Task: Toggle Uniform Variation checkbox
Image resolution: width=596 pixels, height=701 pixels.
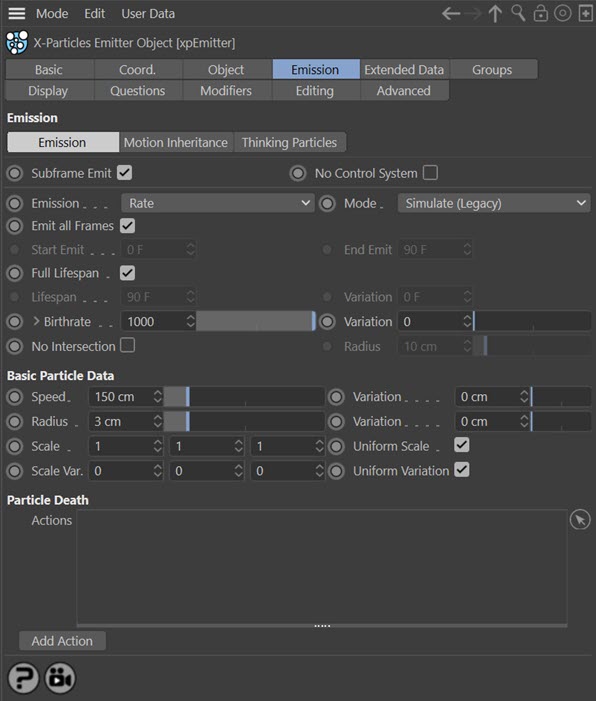Action: pyautogui.click(x=461, y=470)
